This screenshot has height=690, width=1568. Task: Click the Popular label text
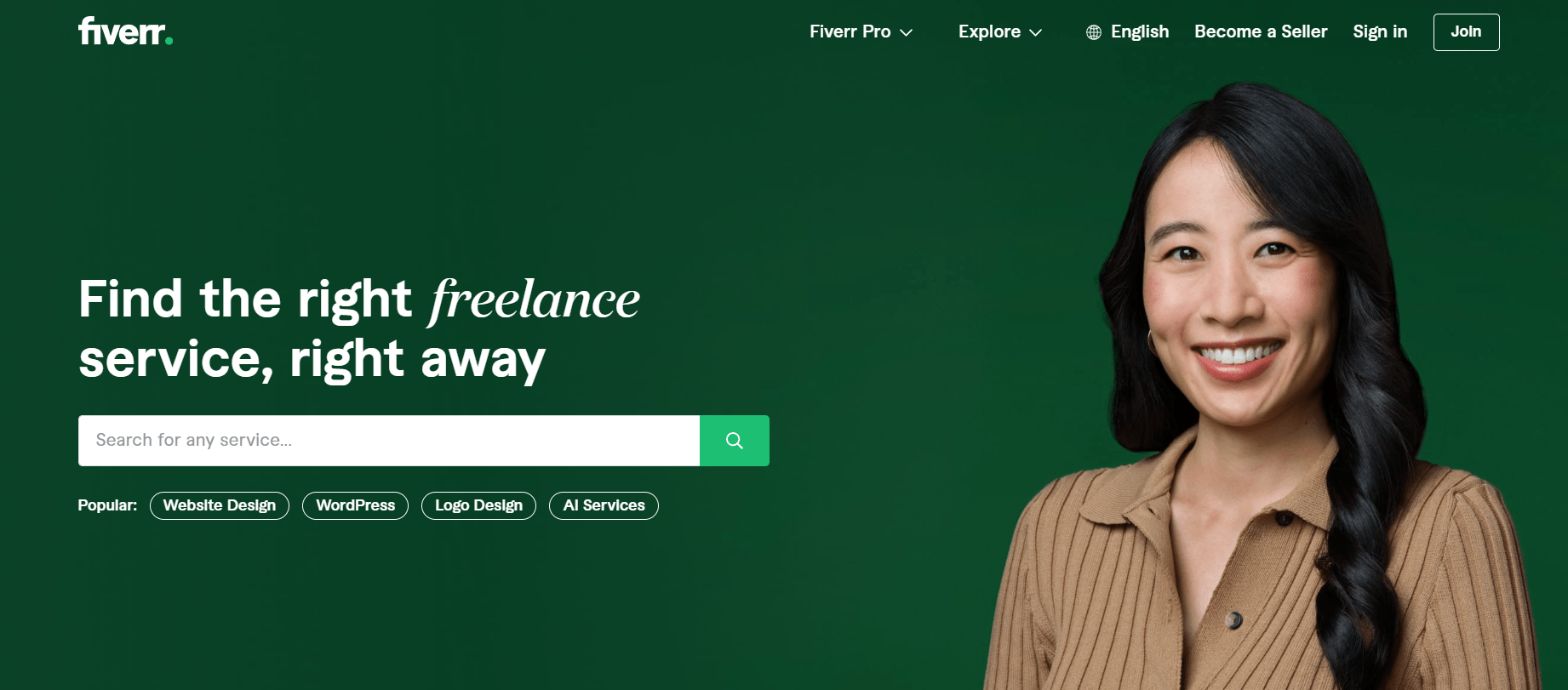pos(107,505)
